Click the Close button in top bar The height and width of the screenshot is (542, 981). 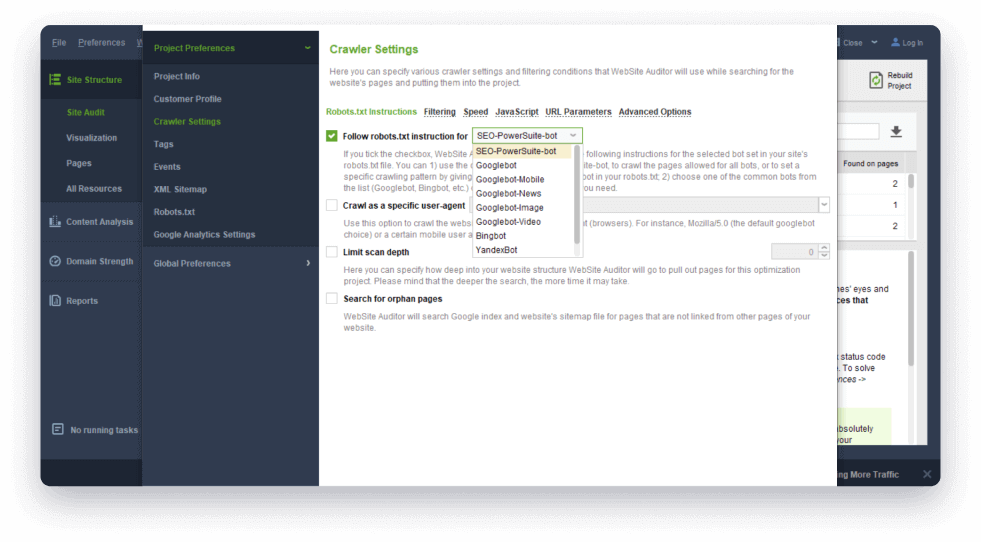click(x=852, y=43)
